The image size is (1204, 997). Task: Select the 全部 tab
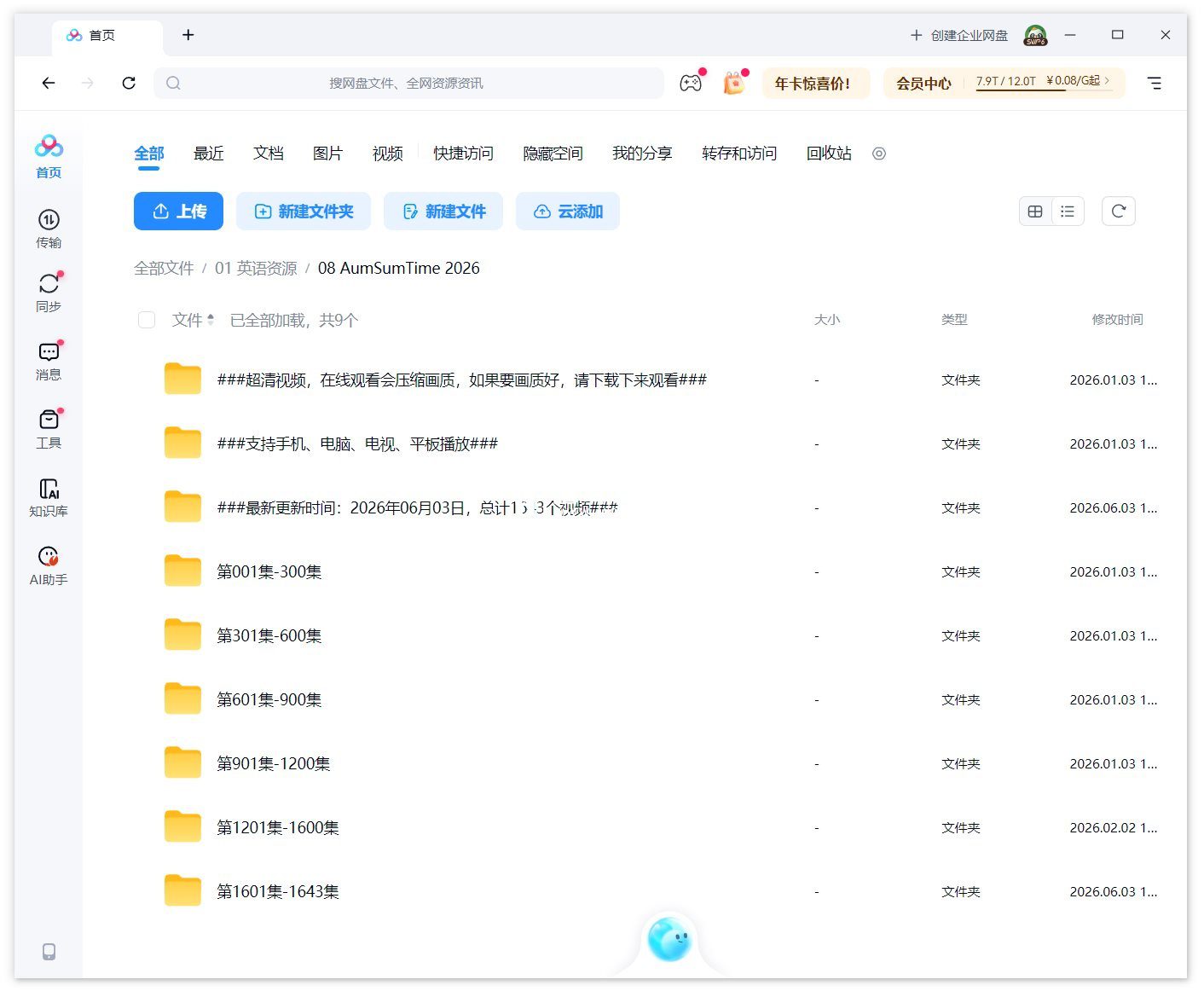point(149,154)
